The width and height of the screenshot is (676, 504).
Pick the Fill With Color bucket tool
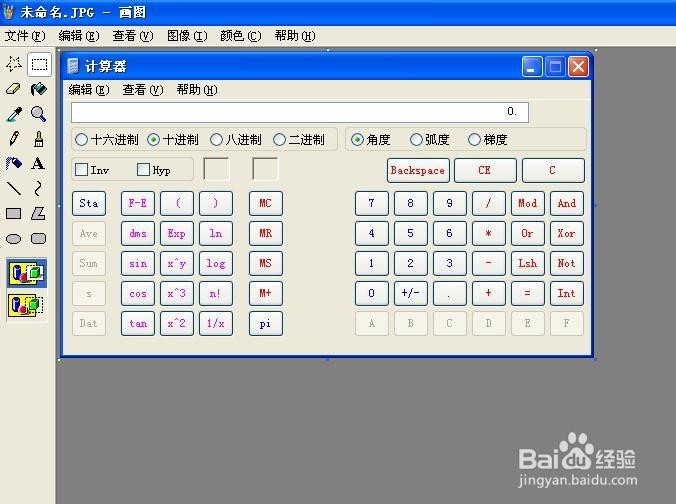[x=39, y=89]
